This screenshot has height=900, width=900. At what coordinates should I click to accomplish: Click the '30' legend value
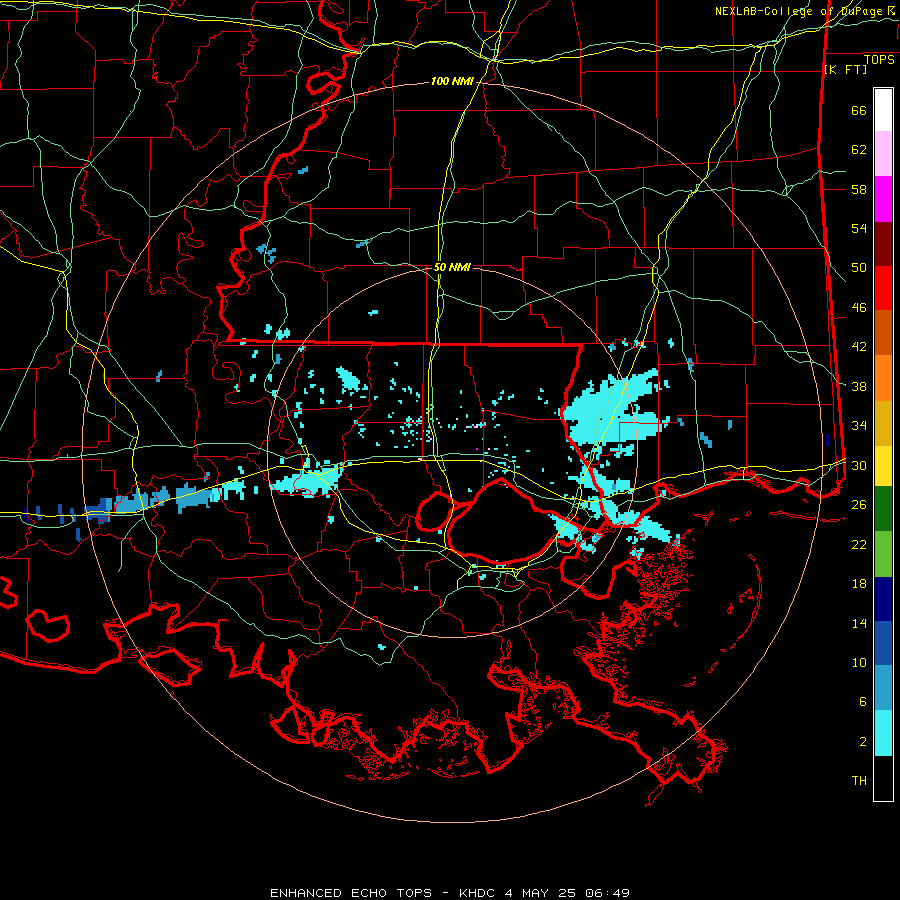859,465
